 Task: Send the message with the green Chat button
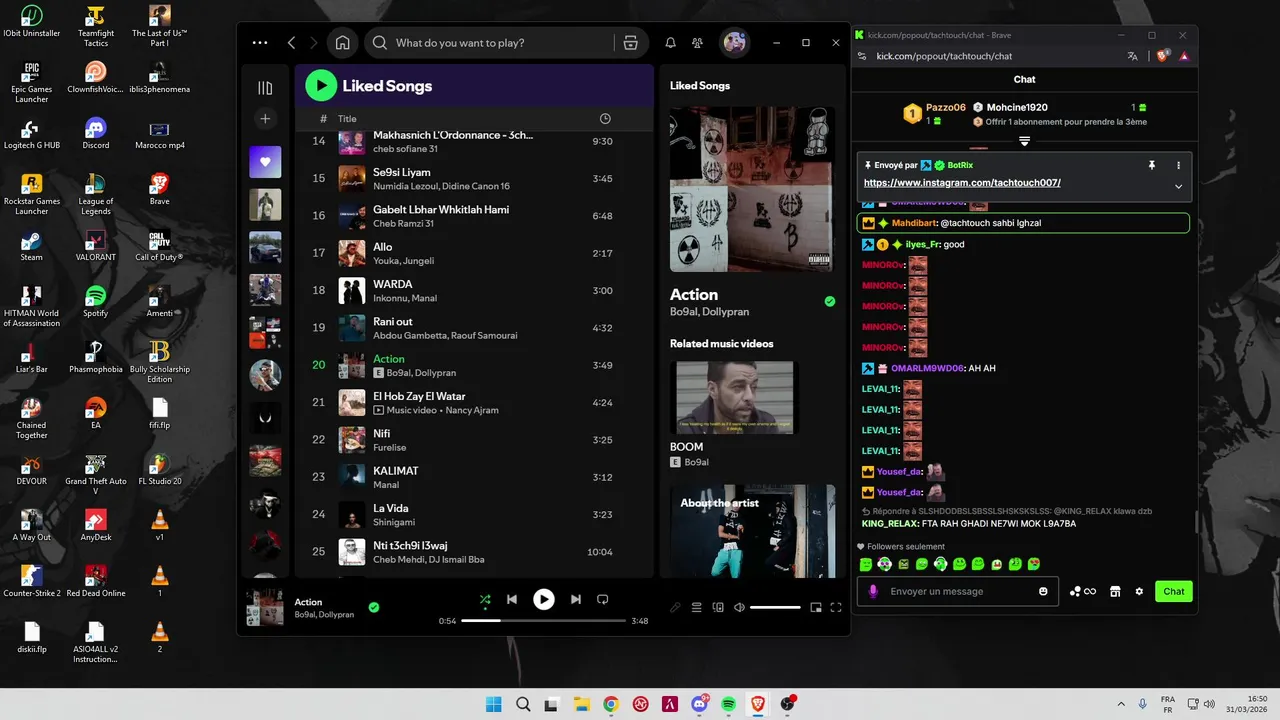tap(1174, 591)
